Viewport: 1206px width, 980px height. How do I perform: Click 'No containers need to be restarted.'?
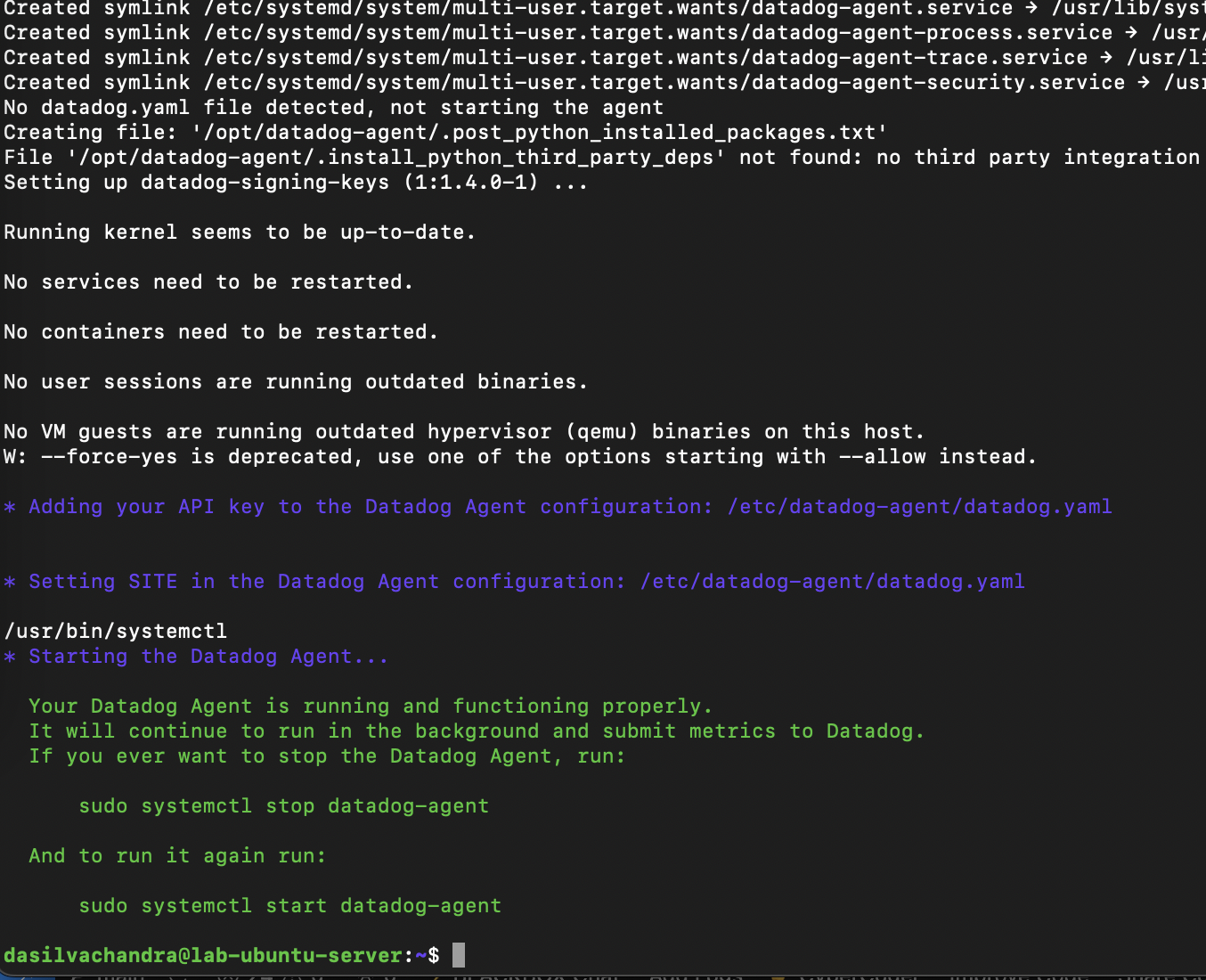pos(221,332)
